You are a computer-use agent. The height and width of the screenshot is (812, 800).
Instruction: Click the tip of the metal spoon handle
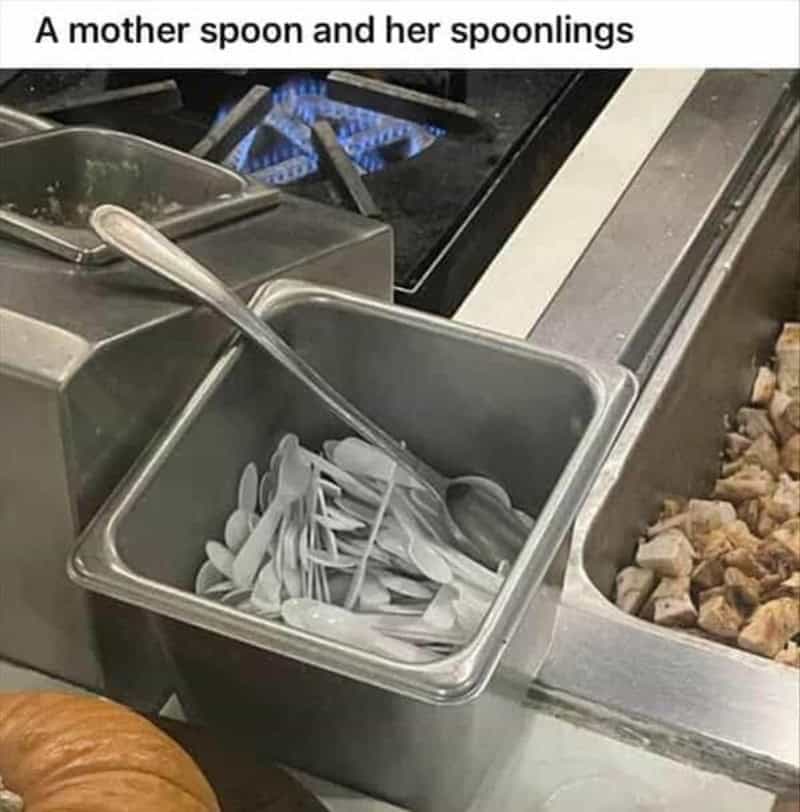pos(106,218)
